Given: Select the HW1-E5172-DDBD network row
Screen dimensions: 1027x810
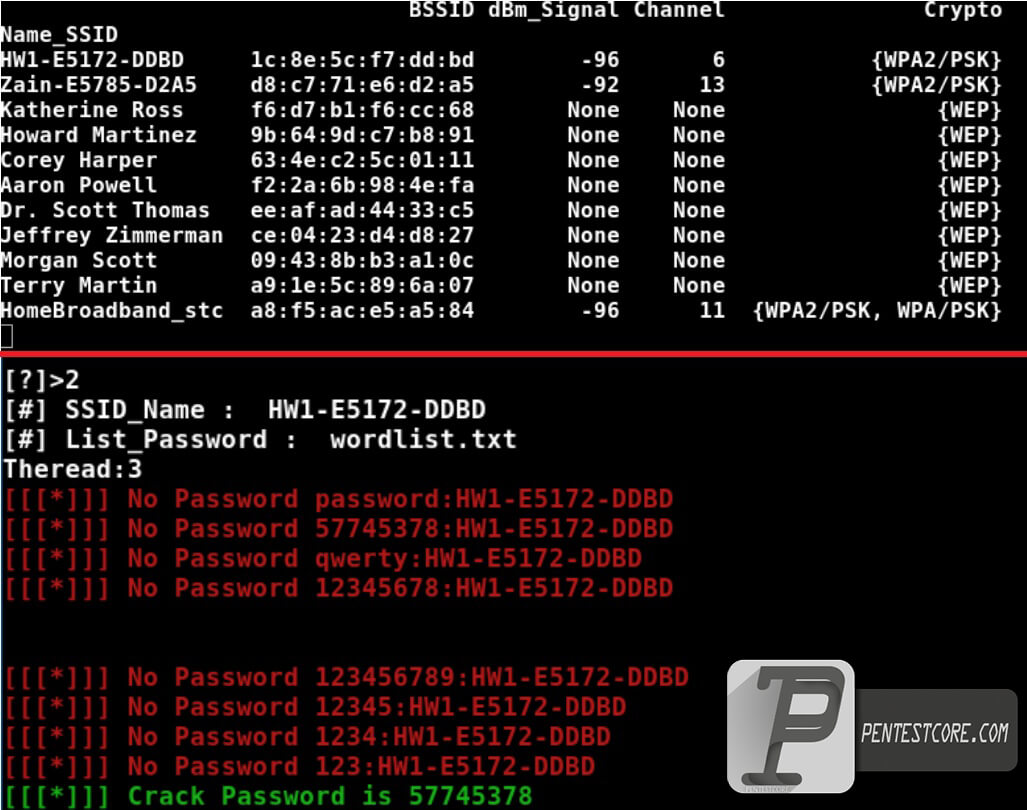Looking at the screenshot, I should pos(501,60).
